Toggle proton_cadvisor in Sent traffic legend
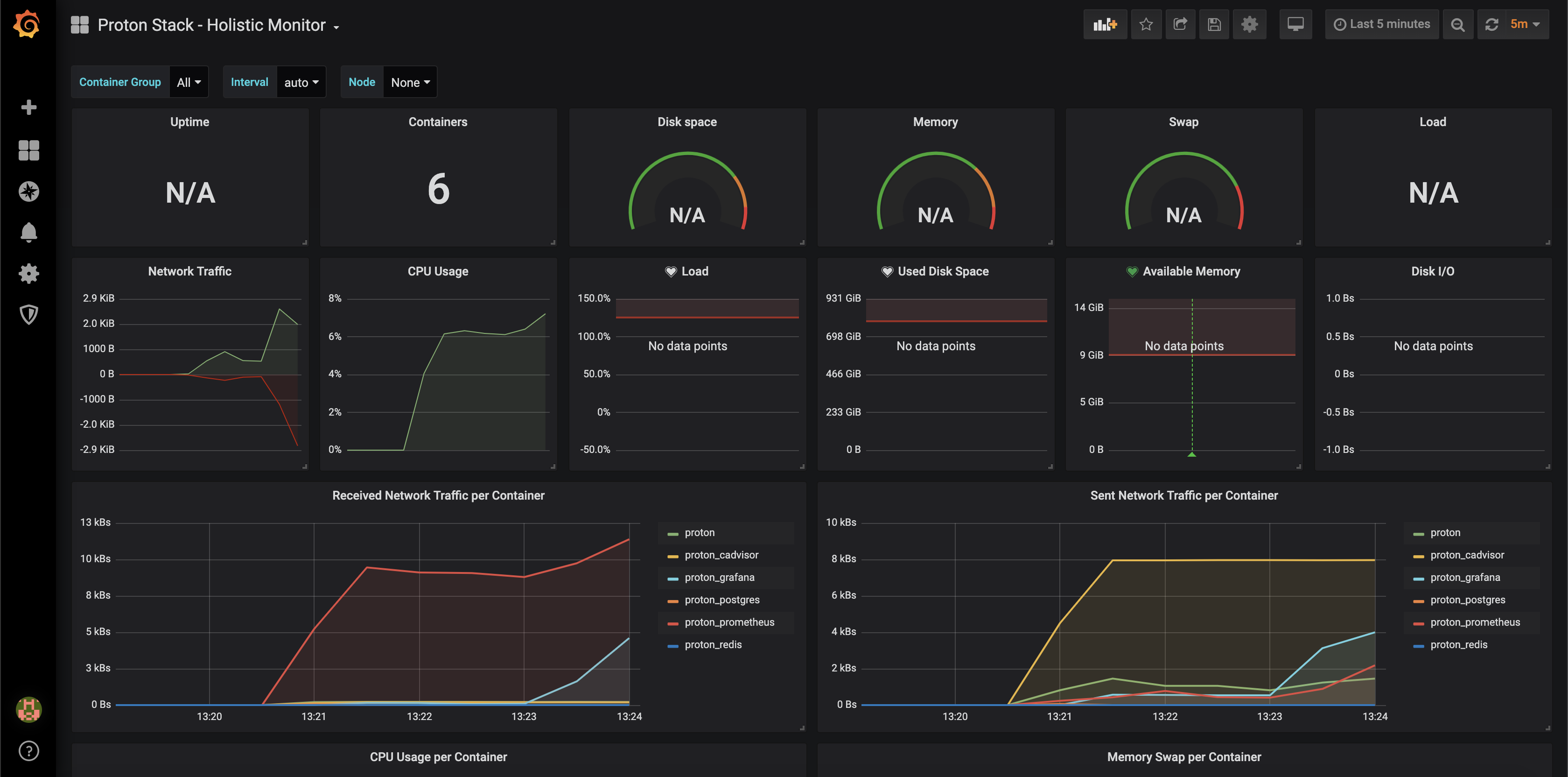This screenshot has width=1568, height=777. click(x=1467, y=555)
